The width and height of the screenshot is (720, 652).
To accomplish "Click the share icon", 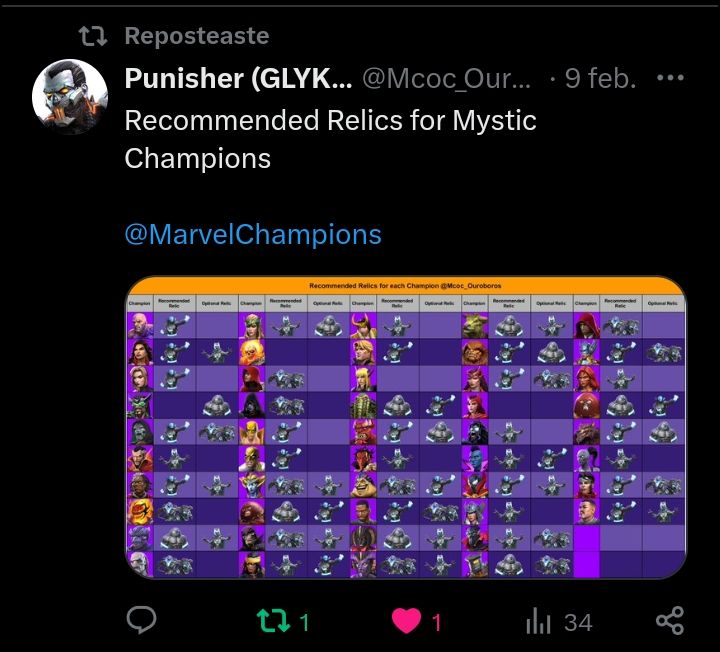I will pyautogui.click(x=670, y=620).
